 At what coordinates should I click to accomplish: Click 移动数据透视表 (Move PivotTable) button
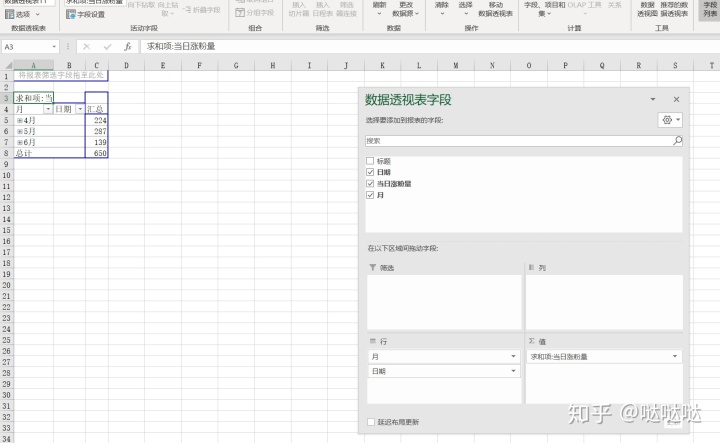point(495,9)
